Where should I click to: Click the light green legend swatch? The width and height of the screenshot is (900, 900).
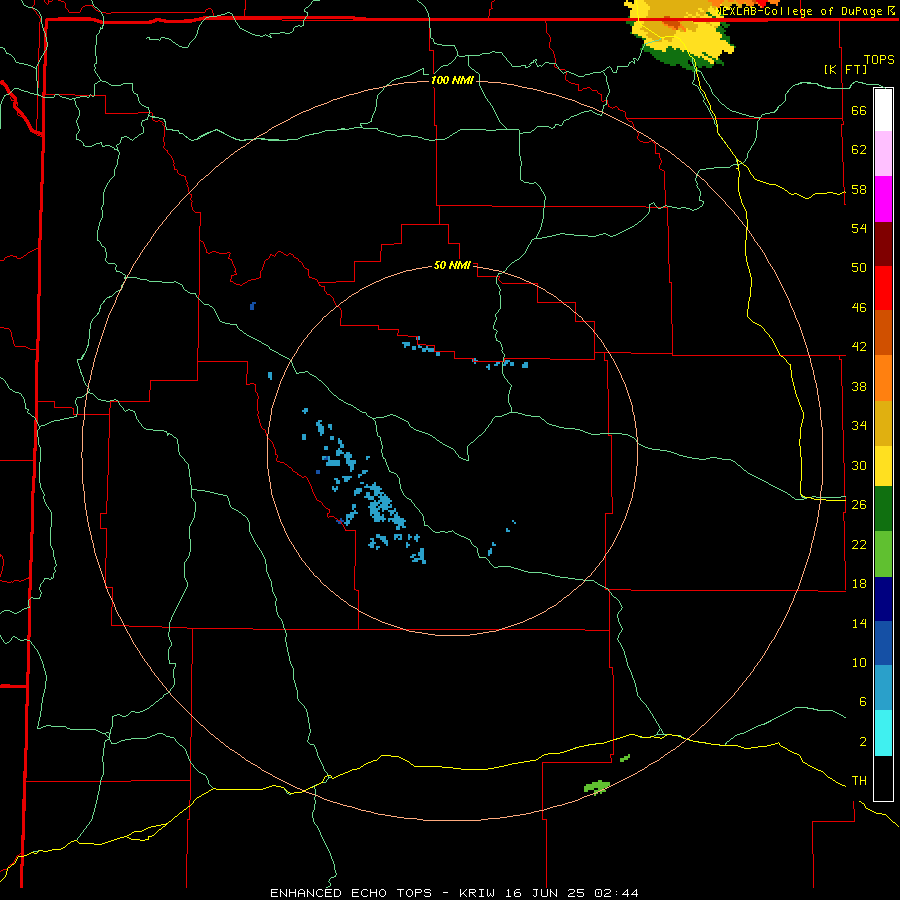point(883,554)
